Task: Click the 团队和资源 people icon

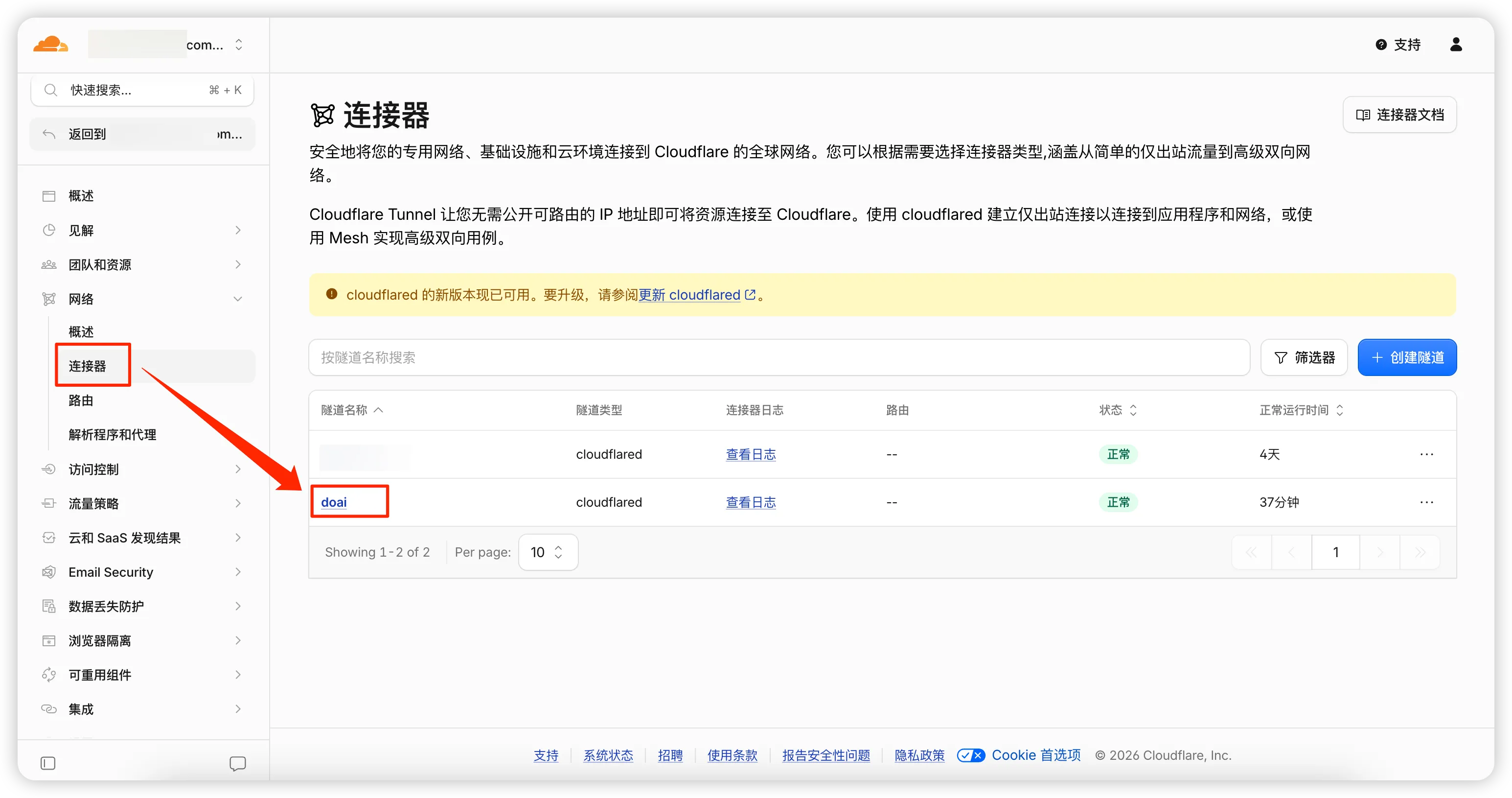Action: coord(49,264)
